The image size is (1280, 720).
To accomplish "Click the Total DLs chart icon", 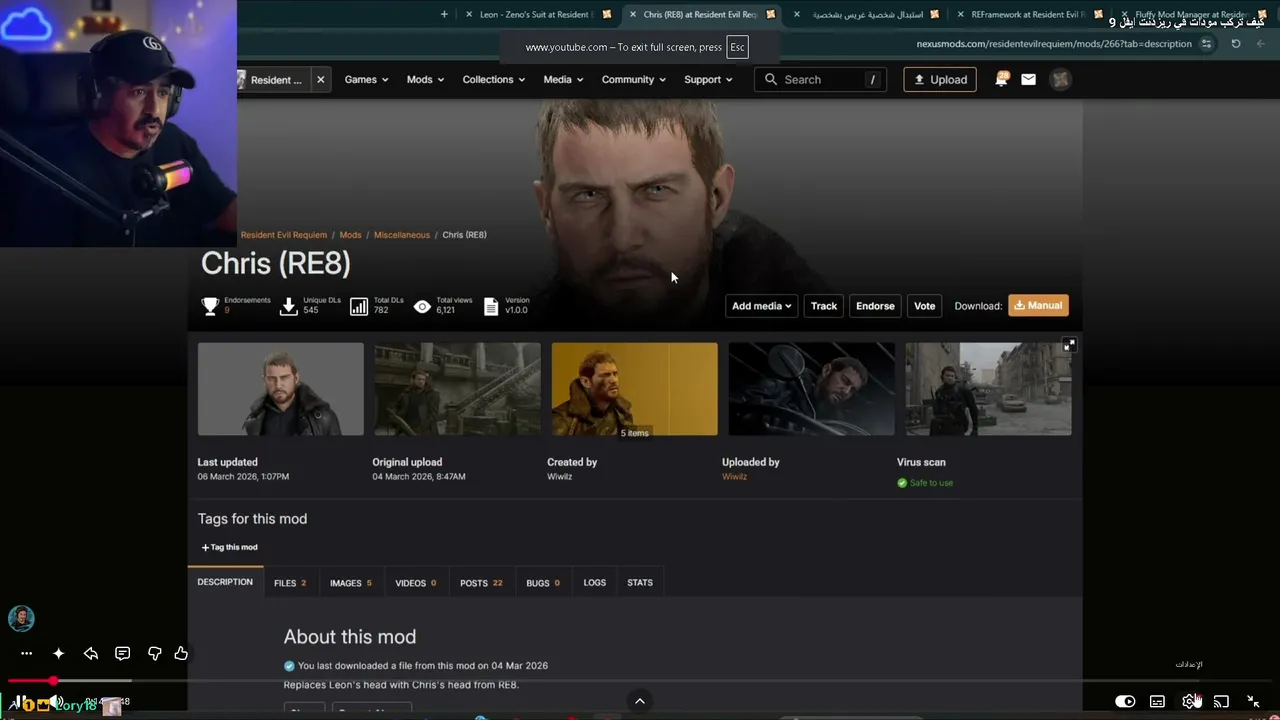I will pos(359,307).
